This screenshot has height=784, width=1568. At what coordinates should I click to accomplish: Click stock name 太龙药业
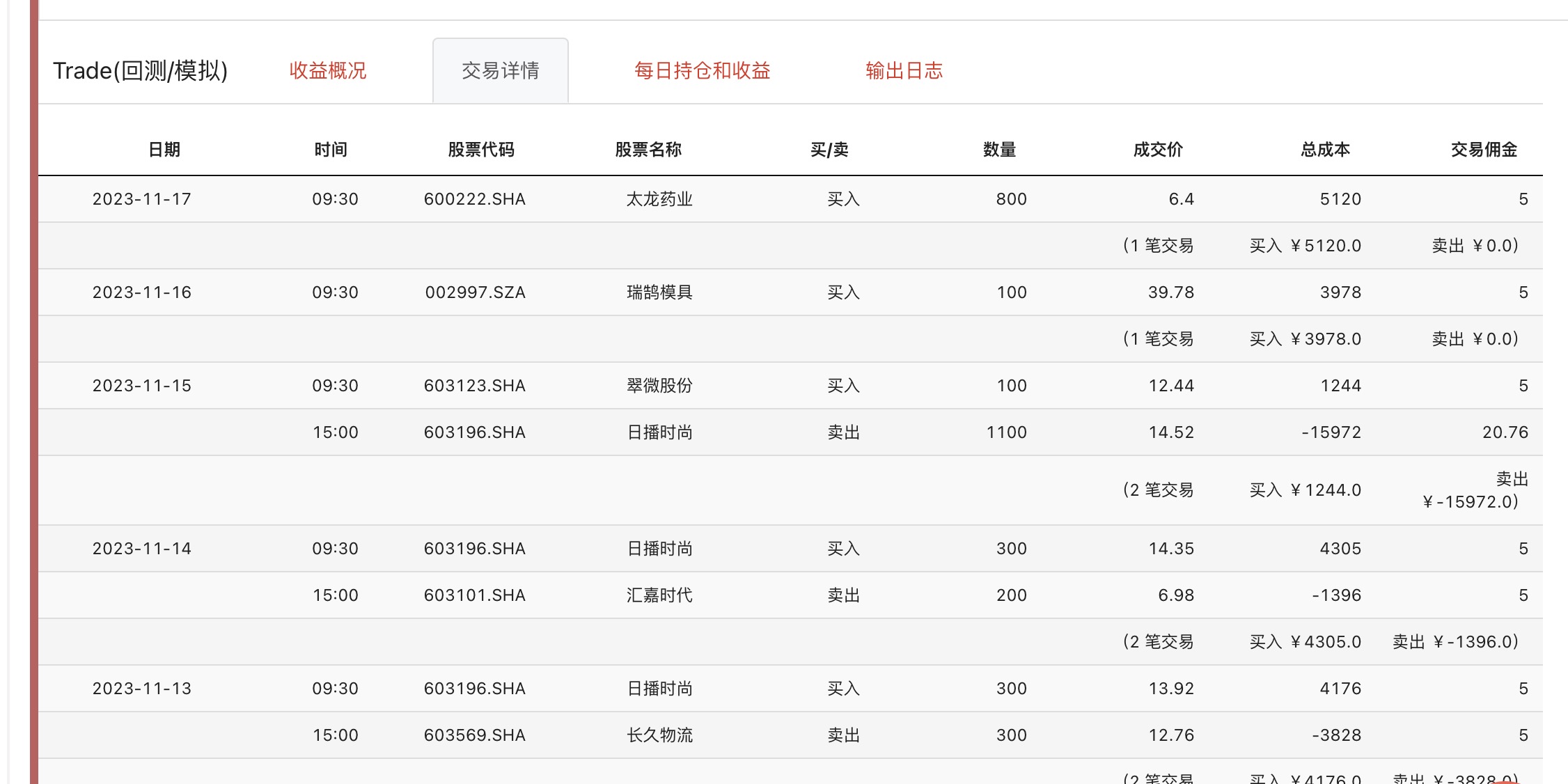tap(659, 199)
